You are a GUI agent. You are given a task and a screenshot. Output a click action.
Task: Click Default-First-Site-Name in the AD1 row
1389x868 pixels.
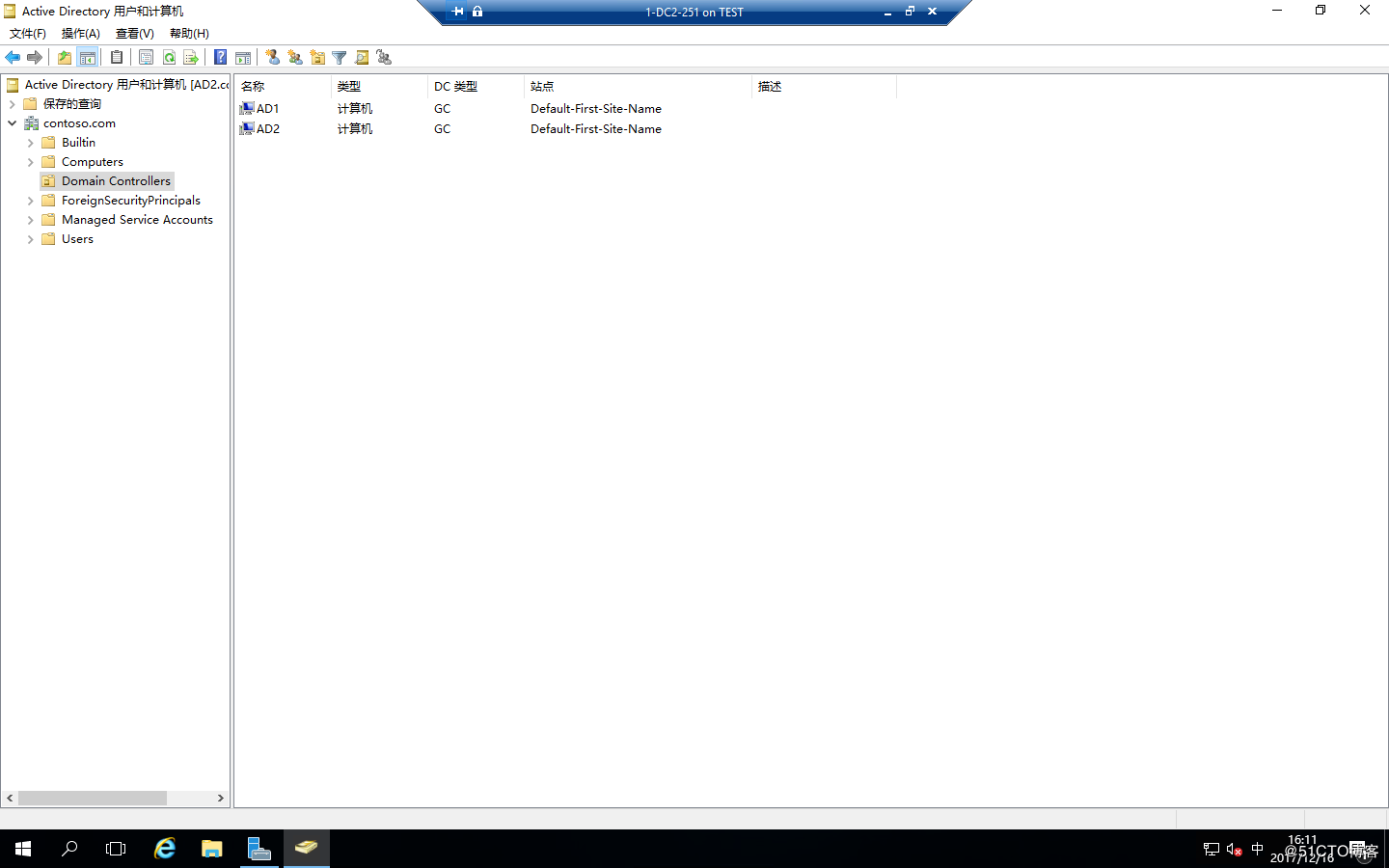[596, 109]
